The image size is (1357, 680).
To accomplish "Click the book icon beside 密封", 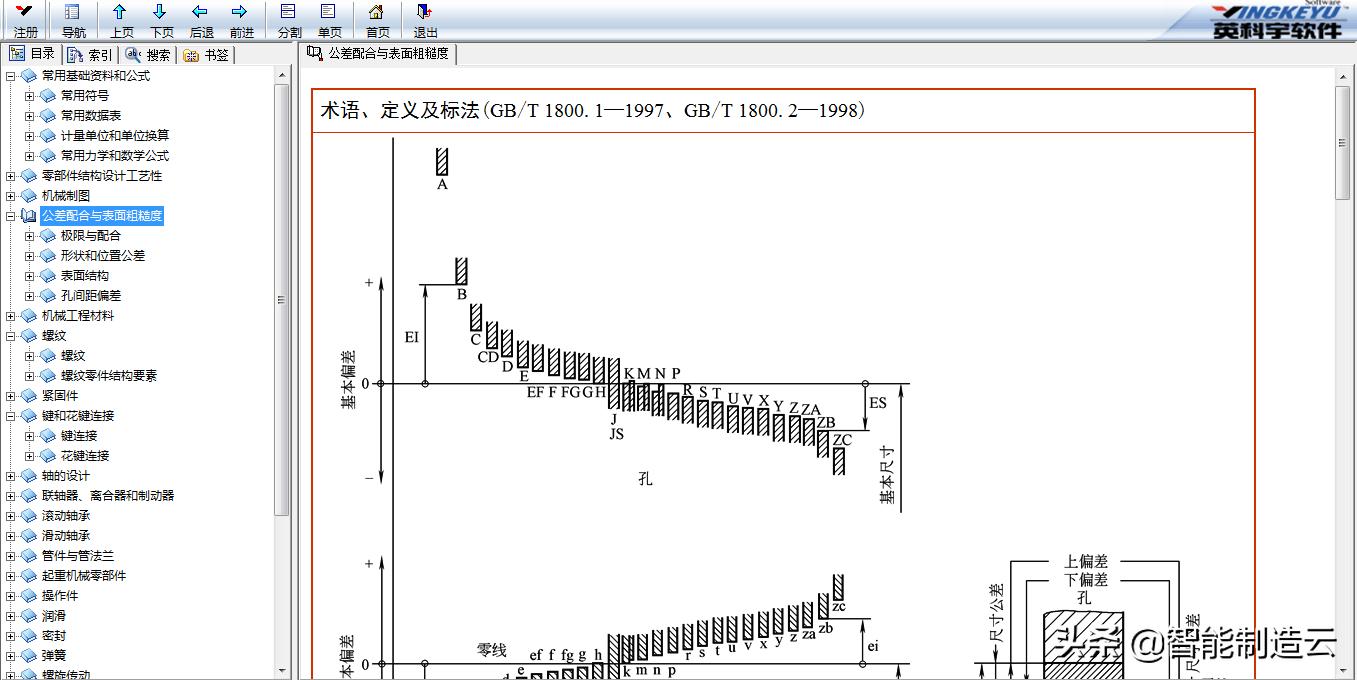I will coord(28,636).
